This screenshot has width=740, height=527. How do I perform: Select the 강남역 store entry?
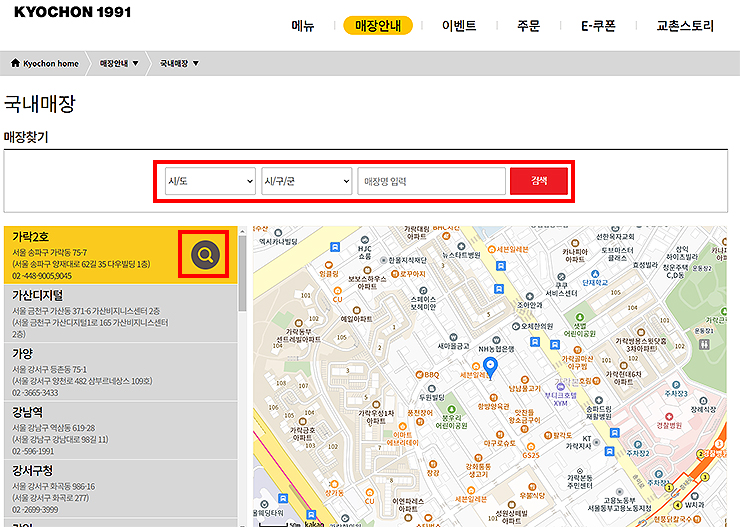pos(121,431)
